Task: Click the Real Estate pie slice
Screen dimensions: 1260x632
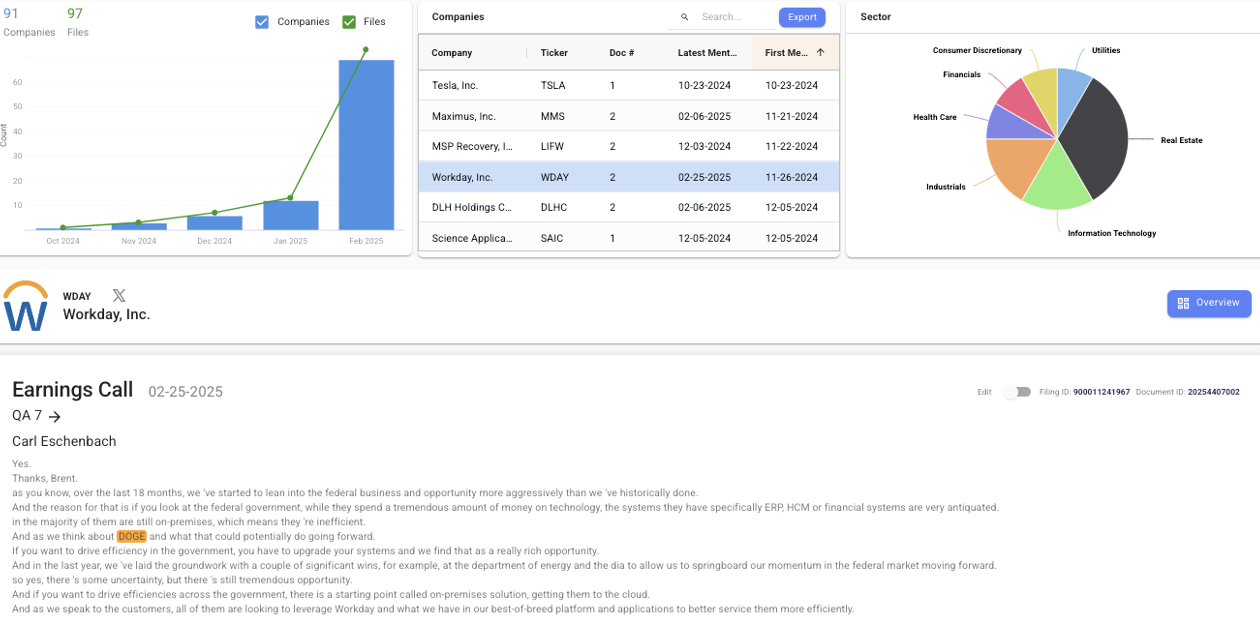Action: [1095, 140]
